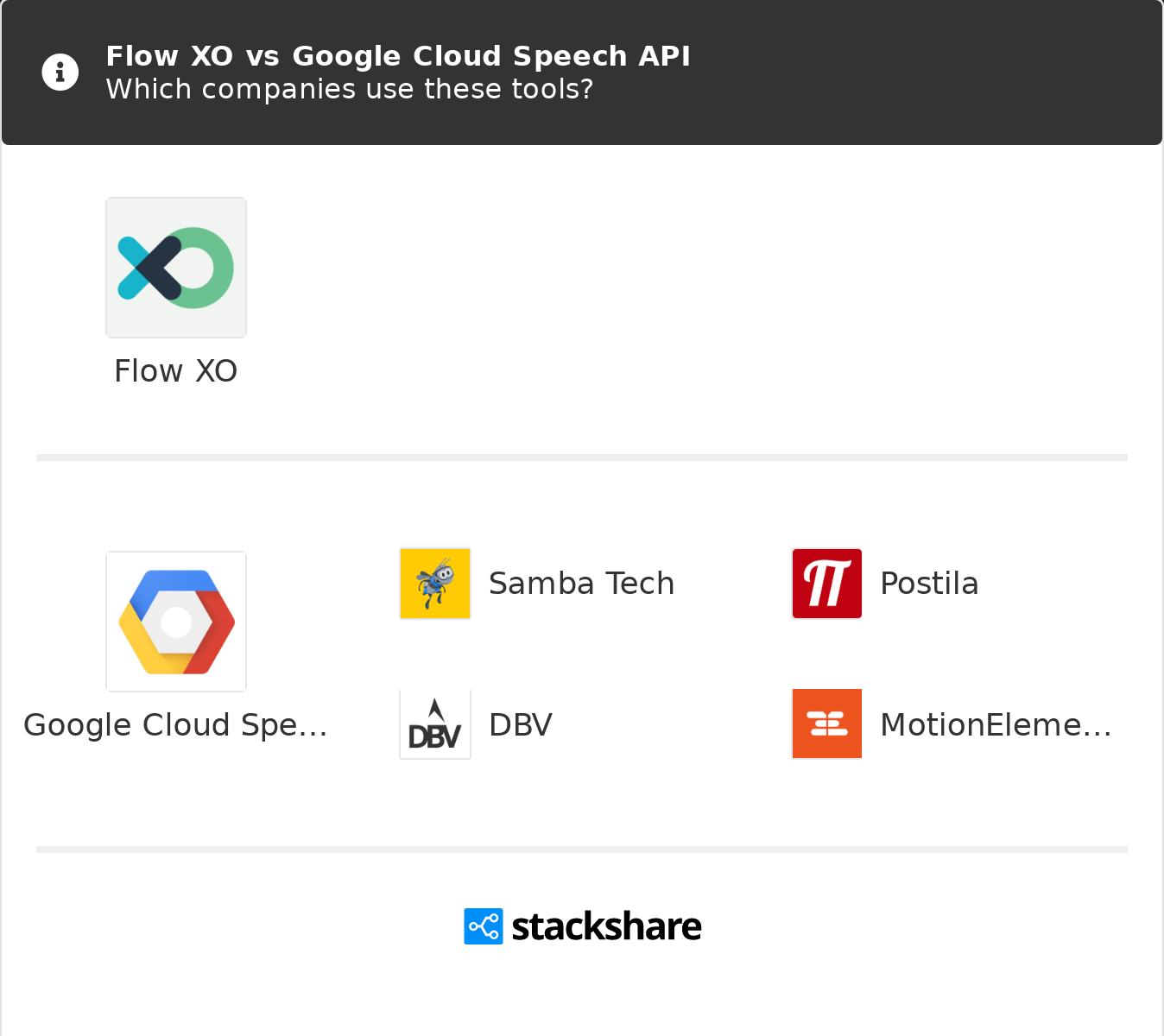This screenshot has width=1164, height=1036.
Task: Click the orange MotionElements logo
Action: coord(827,724)
